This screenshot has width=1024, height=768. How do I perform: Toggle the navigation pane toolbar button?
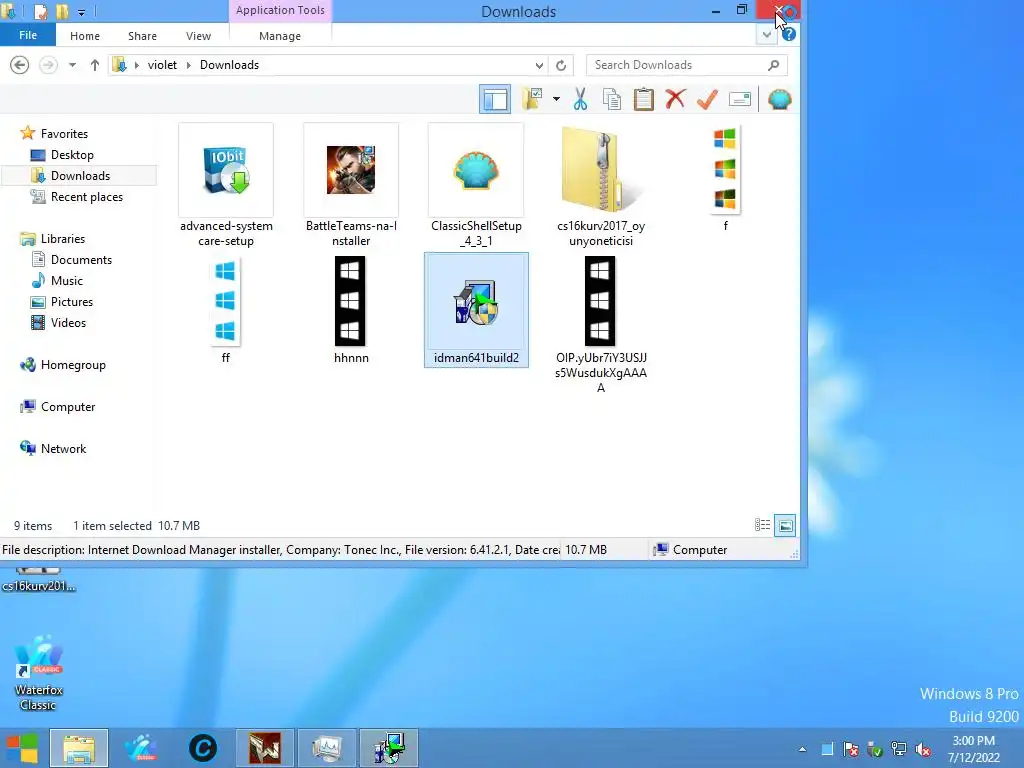tap(494, 99)
